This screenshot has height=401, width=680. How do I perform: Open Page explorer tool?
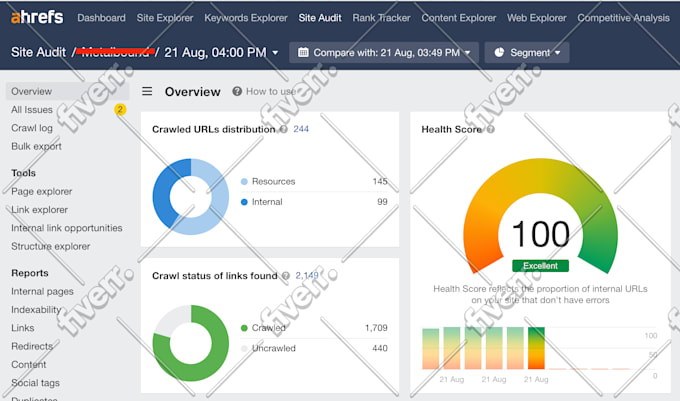[x=42, y=191]
